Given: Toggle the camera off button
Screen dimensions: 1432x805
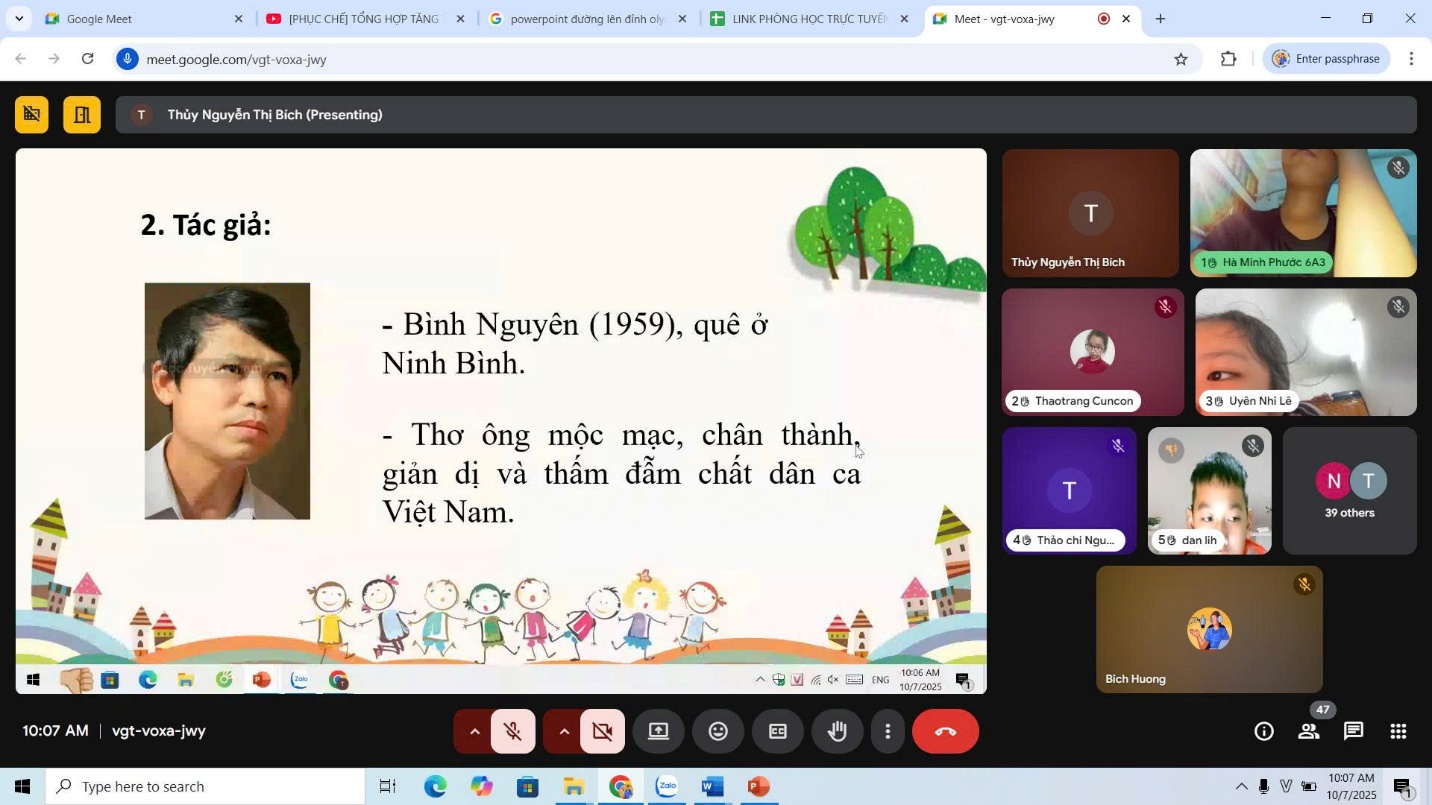Looking at the screenshot, I should pyautogui.click(x=602, y=731).
